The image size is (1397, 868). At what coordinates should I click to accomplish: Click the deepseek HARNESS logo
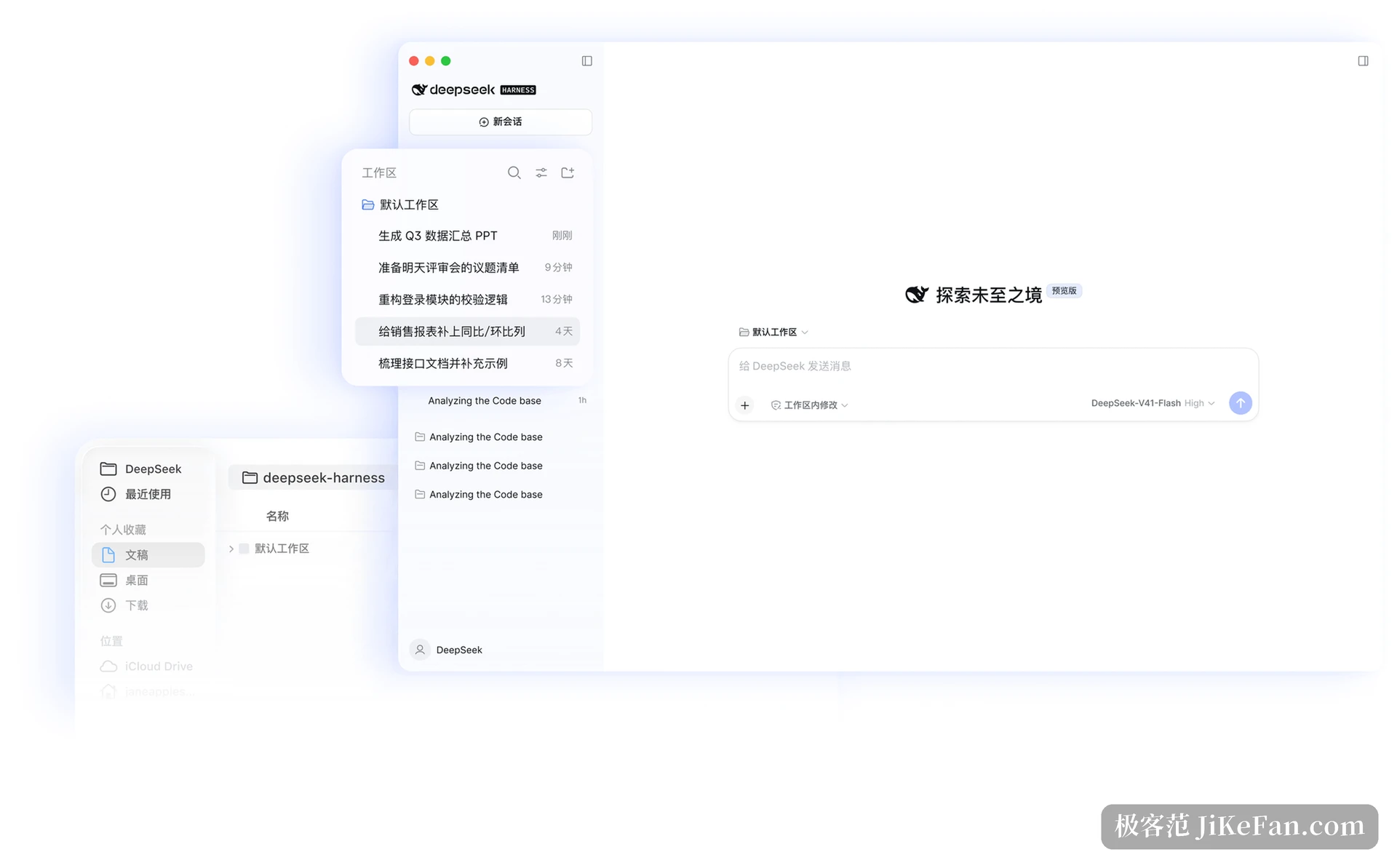(x=474, y=89)
